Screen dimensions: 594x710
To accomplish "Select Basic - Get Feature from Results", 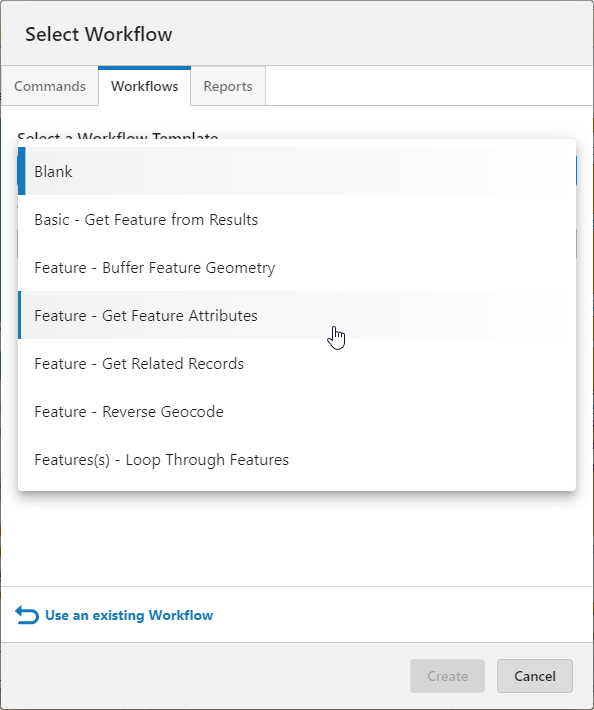I will tap(297, 220).
